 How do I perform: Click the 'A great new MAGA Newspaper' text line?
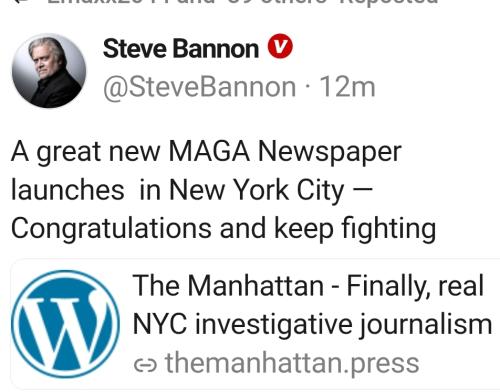(x=206, y=152)
